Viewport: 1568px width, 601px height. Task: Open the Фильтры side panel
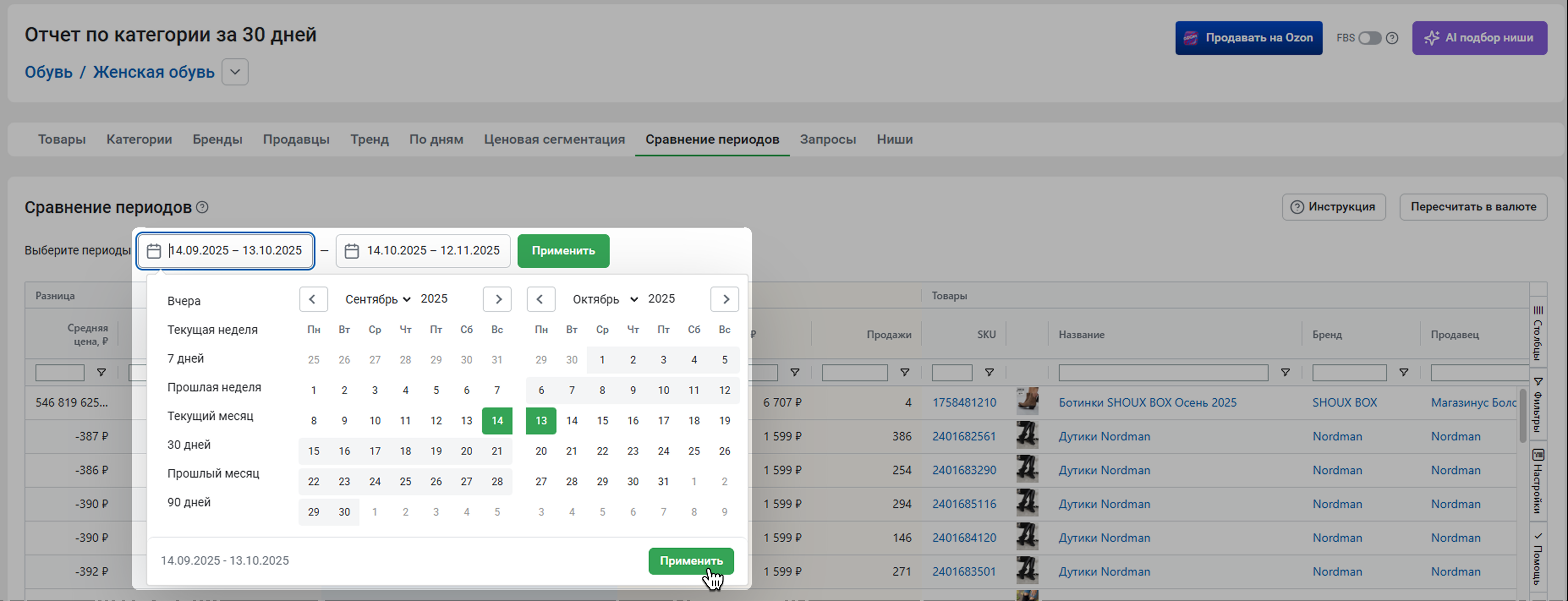(1538, 404)
